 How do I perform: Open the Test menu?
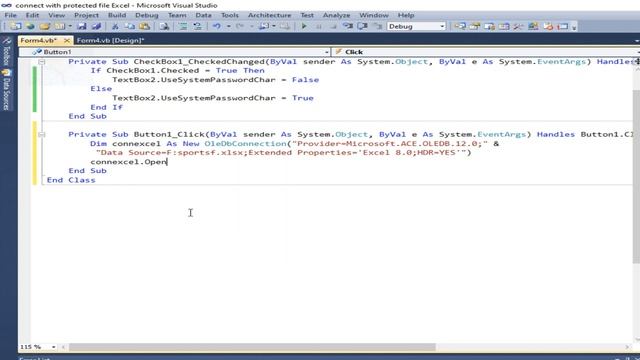click(307, 15)
